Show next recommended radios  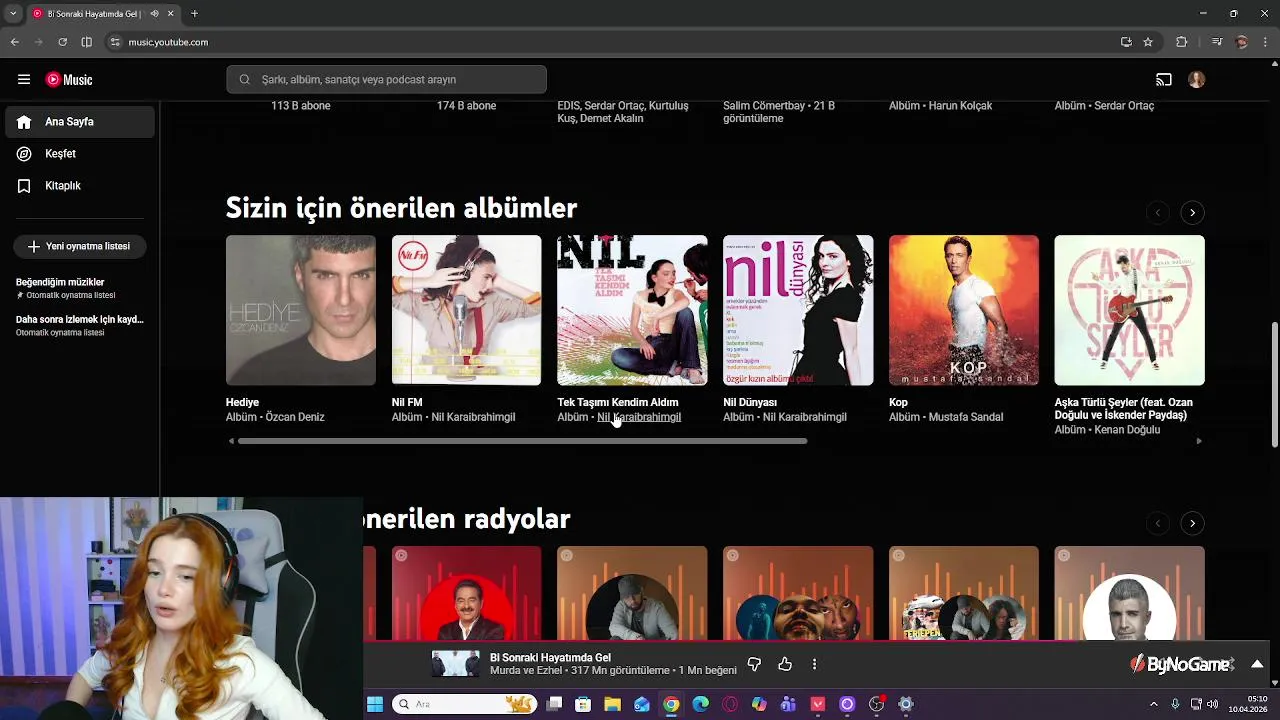[1192, 523]
